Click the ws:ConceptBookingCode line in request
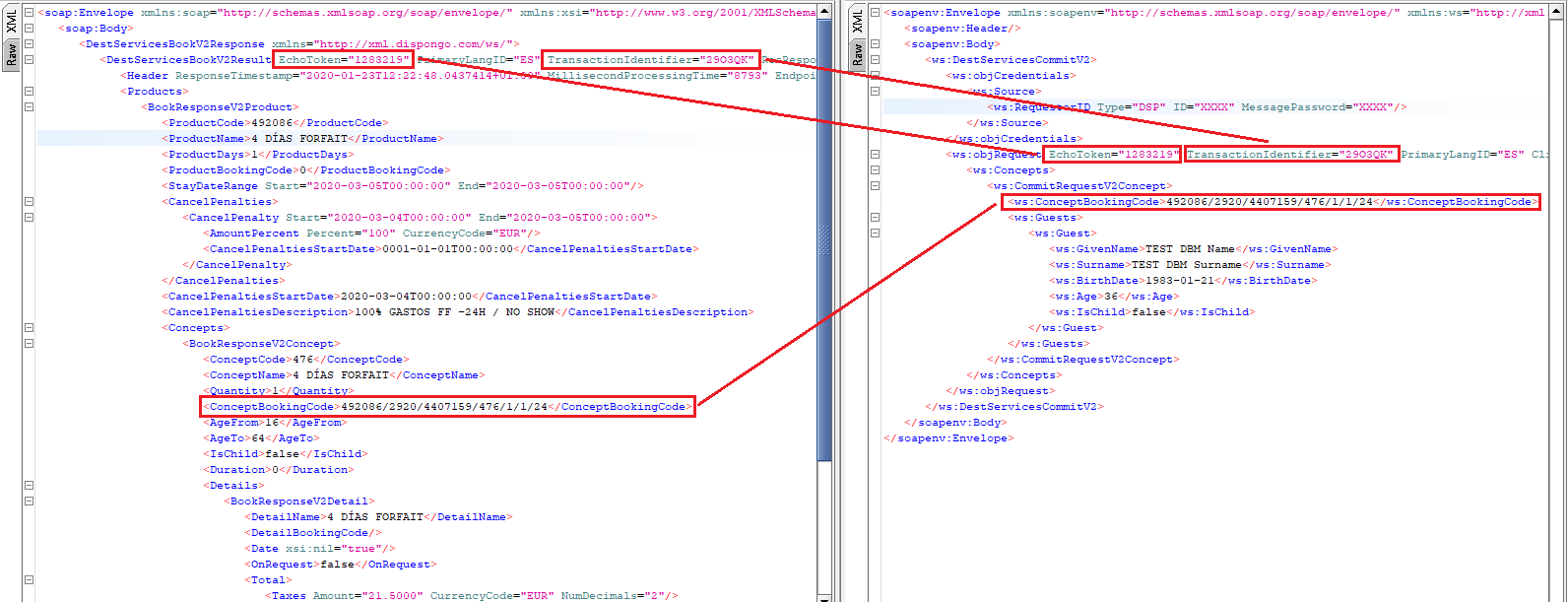Viewport: 1568px width, 602px height. (1271, 202)
